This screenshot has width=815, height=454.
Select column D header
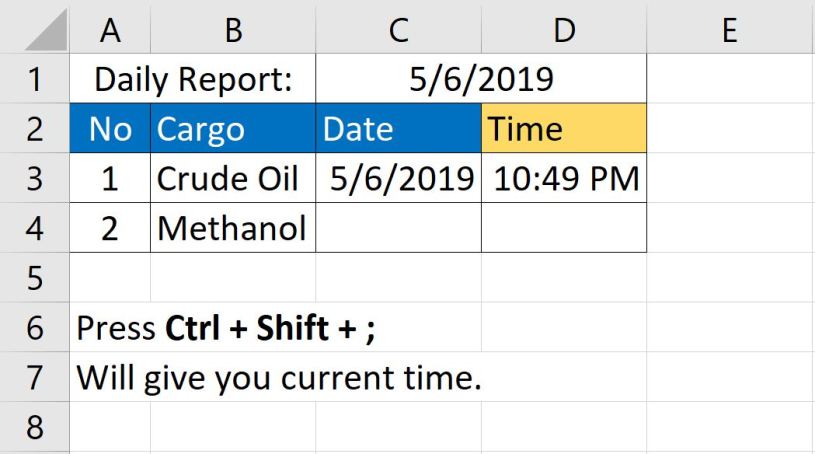(x=564, y=30)
